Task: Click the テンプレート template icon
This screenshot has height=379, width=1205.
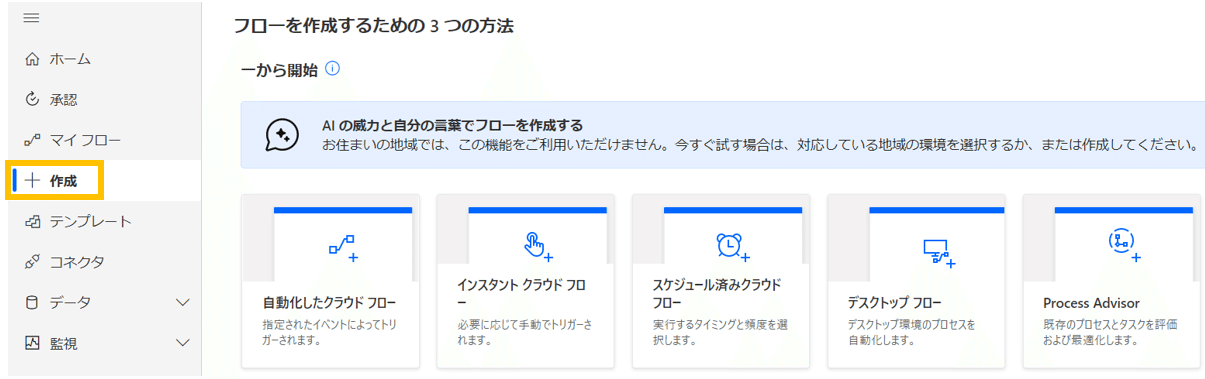Action: [x=32, y=221]
